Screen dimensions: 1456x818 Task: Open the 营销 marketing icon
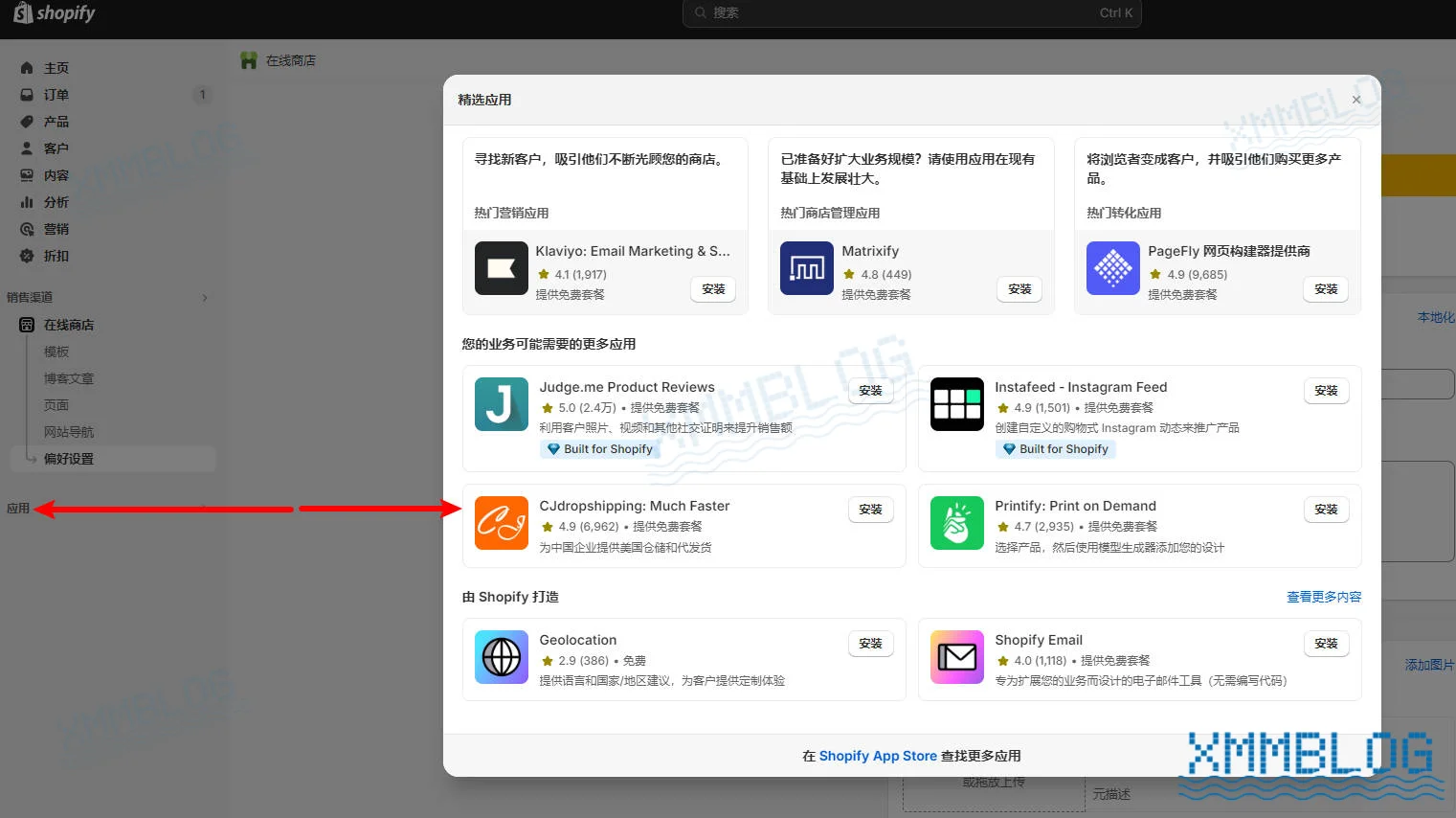pyautogui.click(x=27, y=229)
